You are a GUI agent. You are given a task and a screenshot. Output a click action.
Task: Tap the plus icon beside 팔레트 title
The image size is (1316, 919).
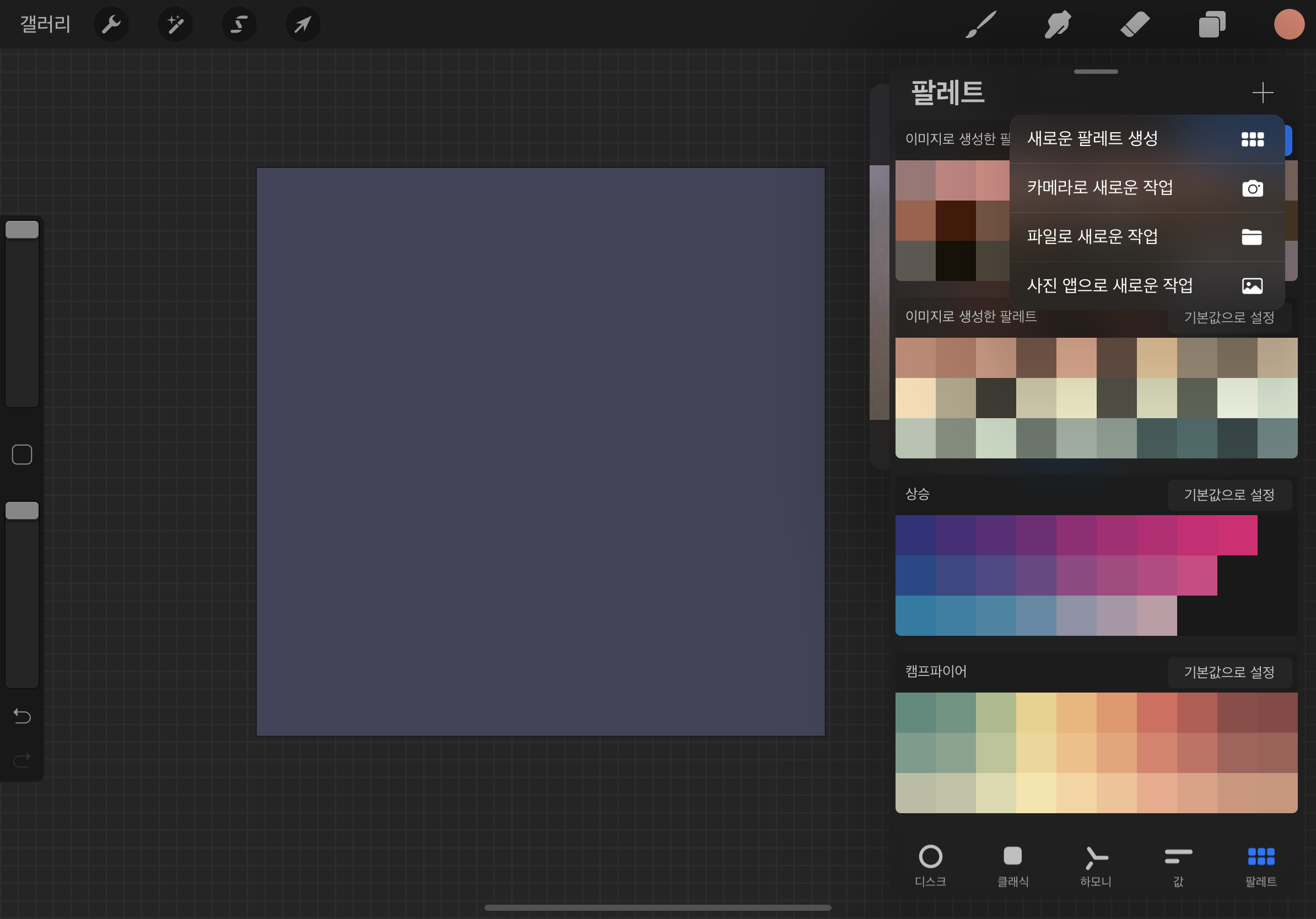click(1262, 92)
